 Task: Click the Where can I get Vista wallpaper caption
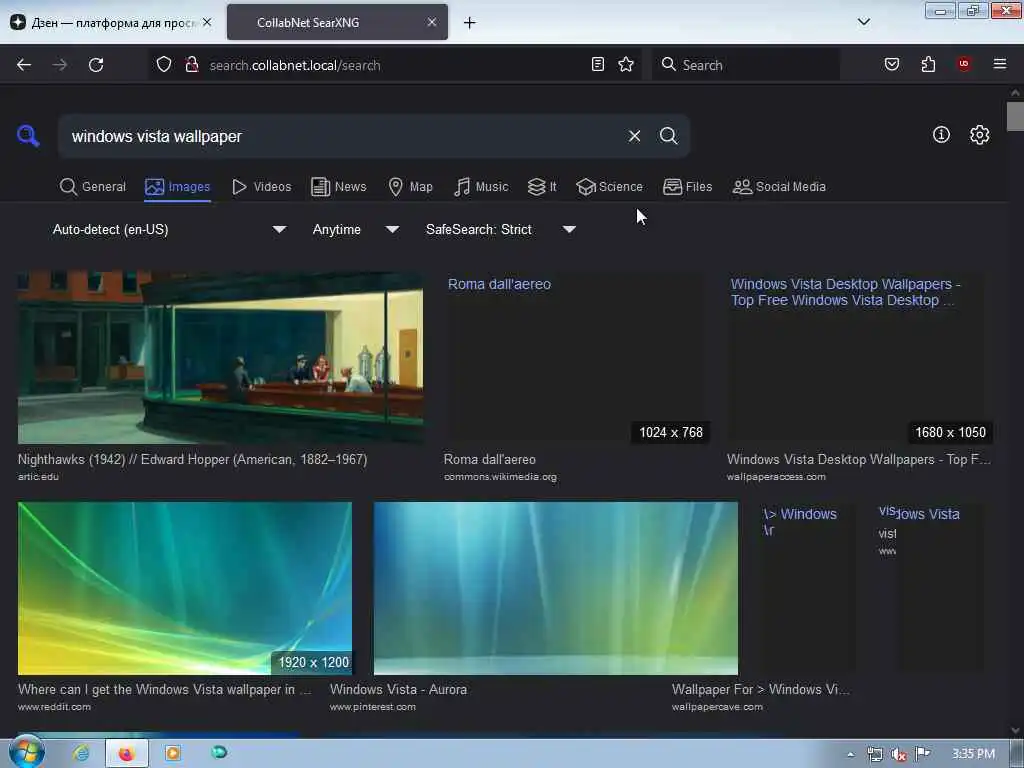click(165, 690)
